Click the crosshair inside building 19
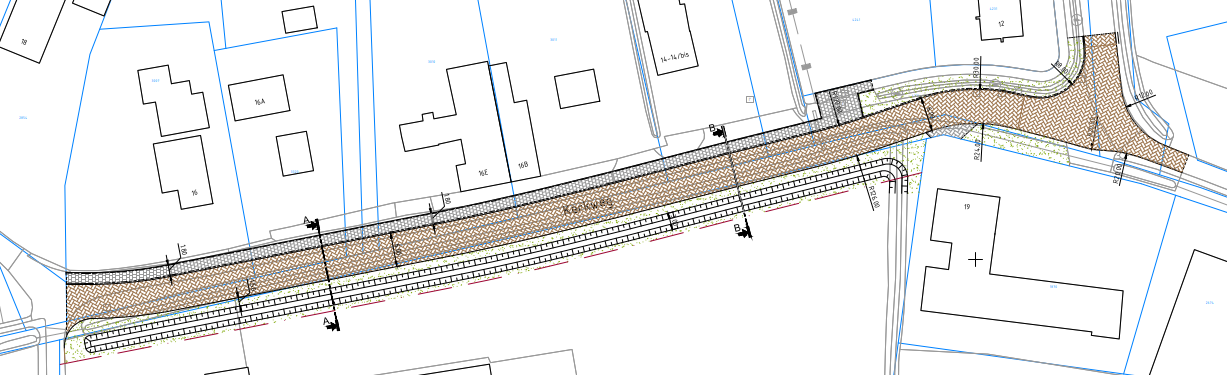Screen dimensions: 1227x375 [x=975, y=259]
